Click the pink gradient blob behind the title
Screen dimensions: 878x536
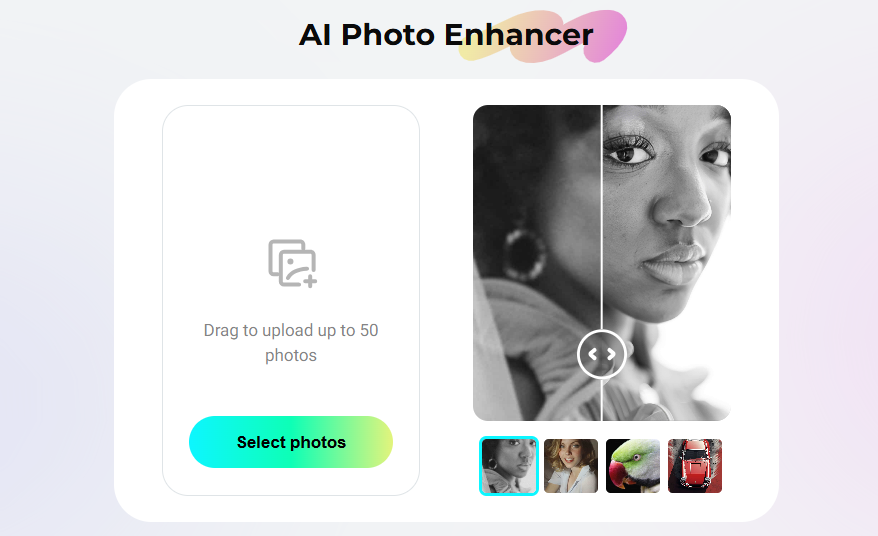605,36
